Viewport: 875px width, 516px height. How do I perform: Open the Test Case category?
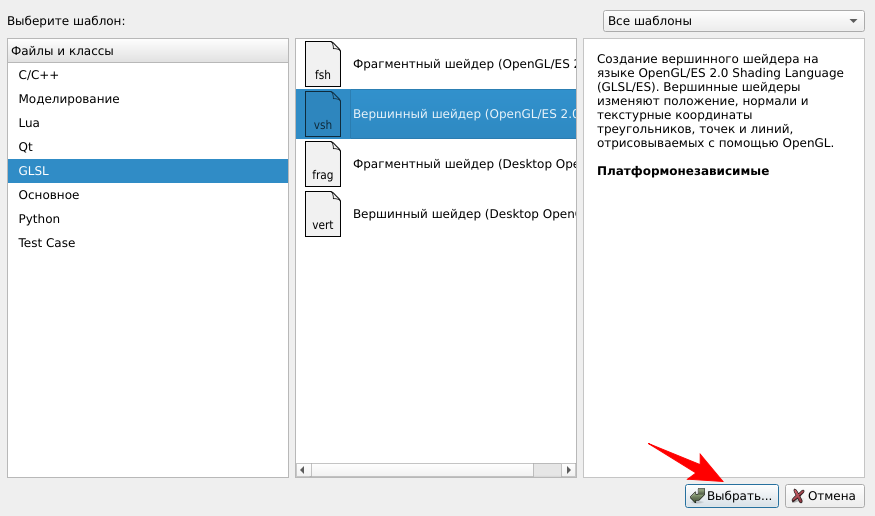tap(46, 243)
